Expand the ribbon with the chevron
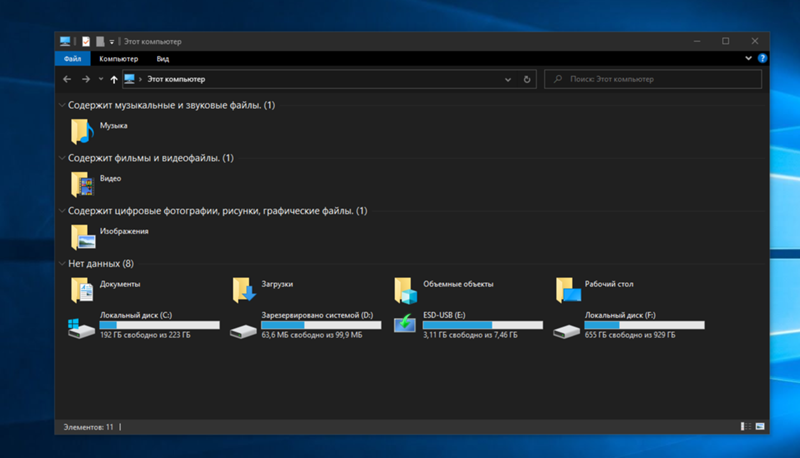Viewport: 800px width, 458px height. point(748,58)
